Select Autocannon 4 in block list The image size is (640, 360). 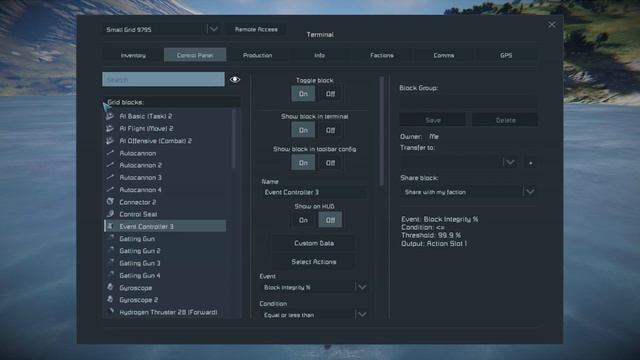tap(165, 190)
